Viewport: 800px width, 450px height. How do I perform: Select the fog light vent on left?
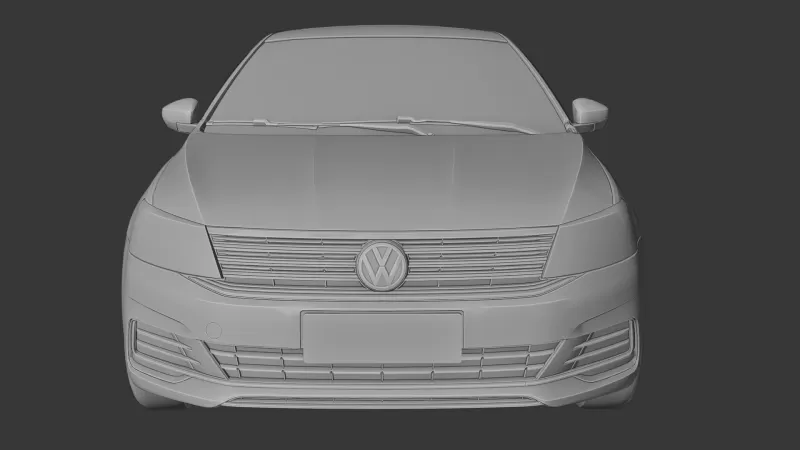coord(160,343)
